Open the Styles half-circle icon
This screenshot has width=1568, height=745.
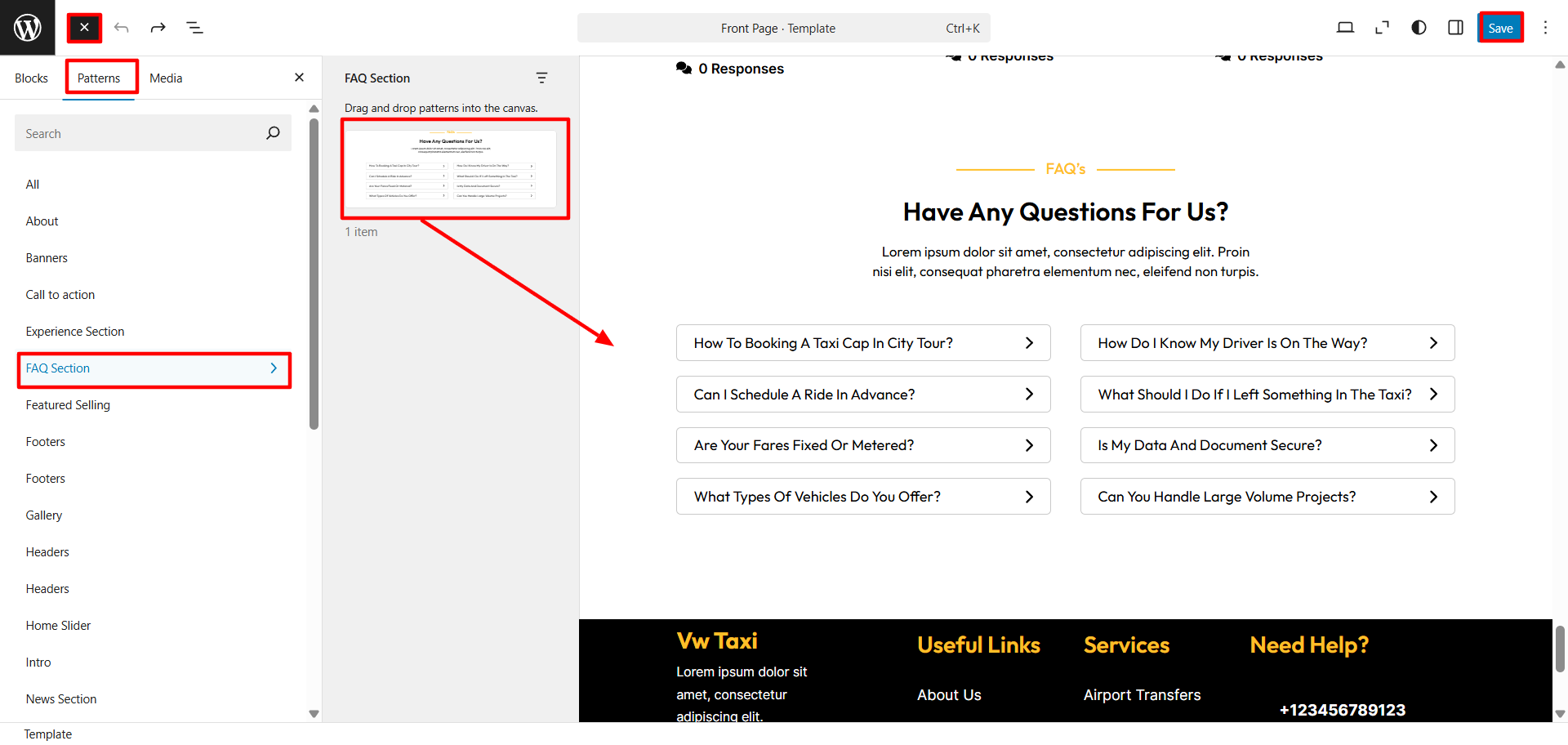(x=1419, y=28)
